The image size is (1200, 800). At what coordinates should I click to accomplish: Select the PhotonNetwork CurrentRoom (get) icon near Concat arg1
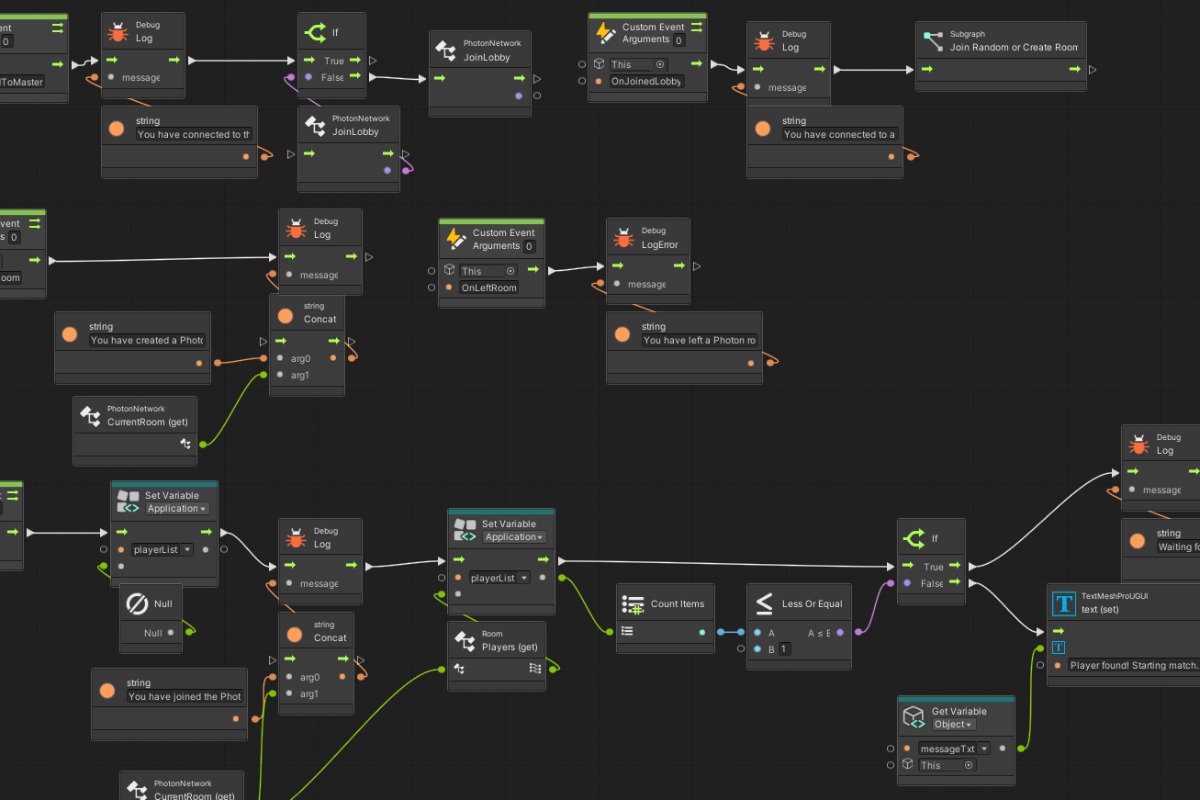coord(90,415)
